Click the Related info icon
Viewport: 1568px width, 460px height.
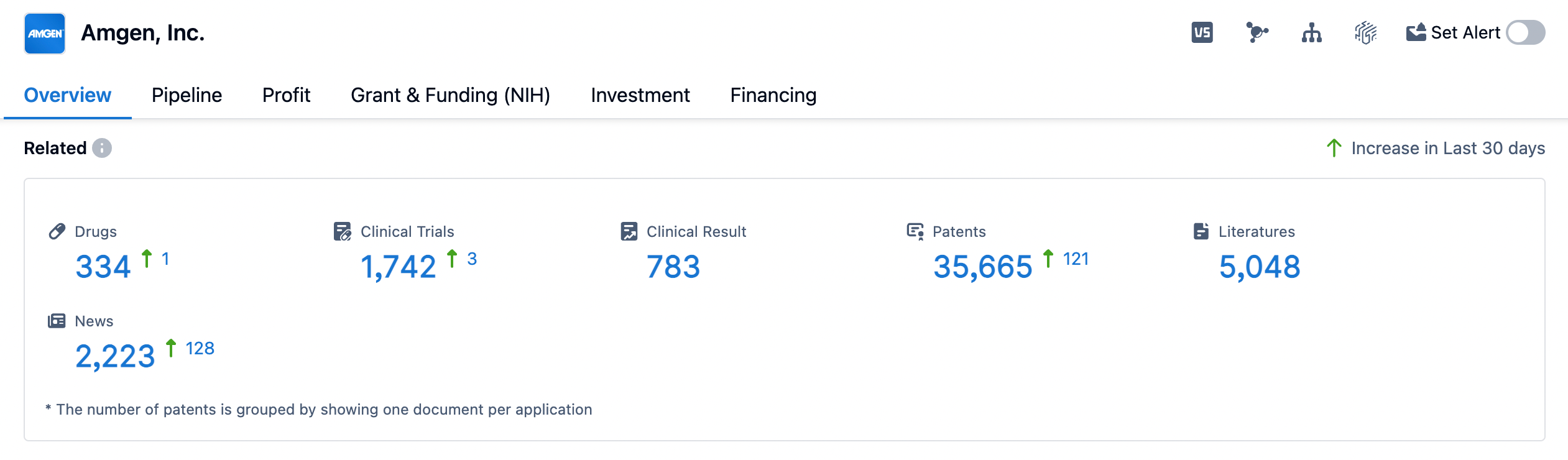[102, 148]
